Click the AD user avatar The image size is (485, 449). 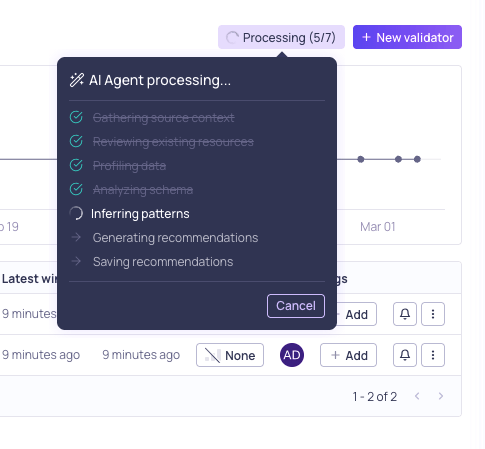coord(292,355)
